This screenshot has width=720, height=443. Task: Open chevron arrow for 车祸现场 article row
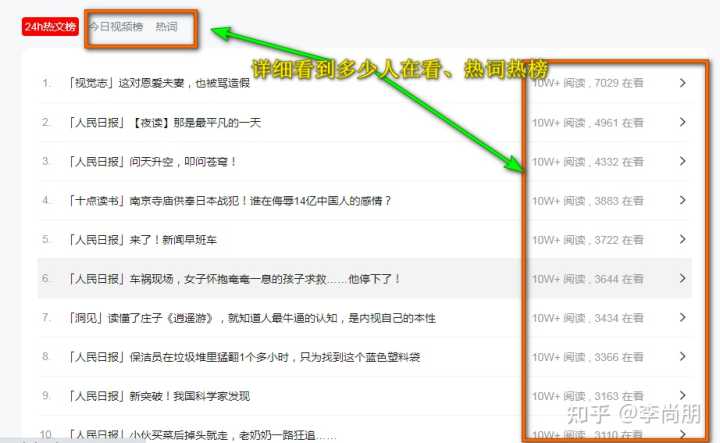click(x=682, y=279)
